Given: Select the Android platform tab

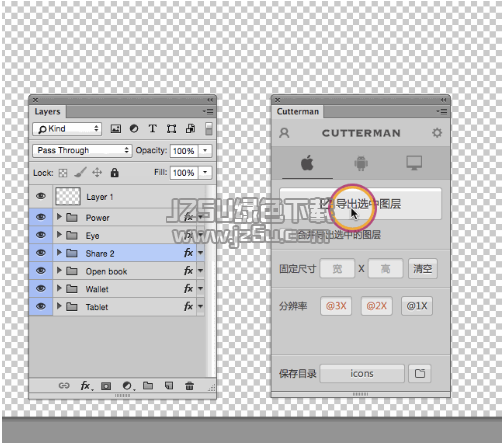Looking at the screenshot, I should (361, 163).
